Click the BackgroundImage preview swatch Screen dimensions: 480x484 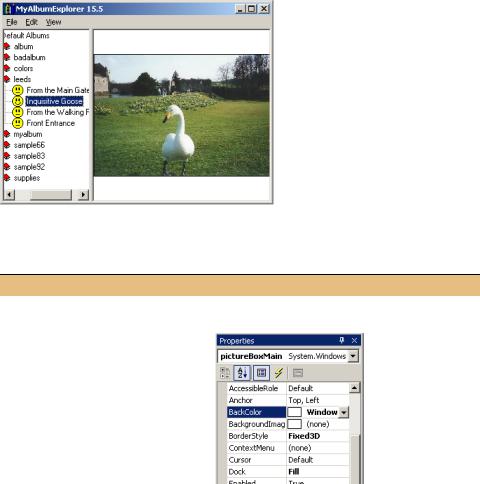click(x=295, y=424)
